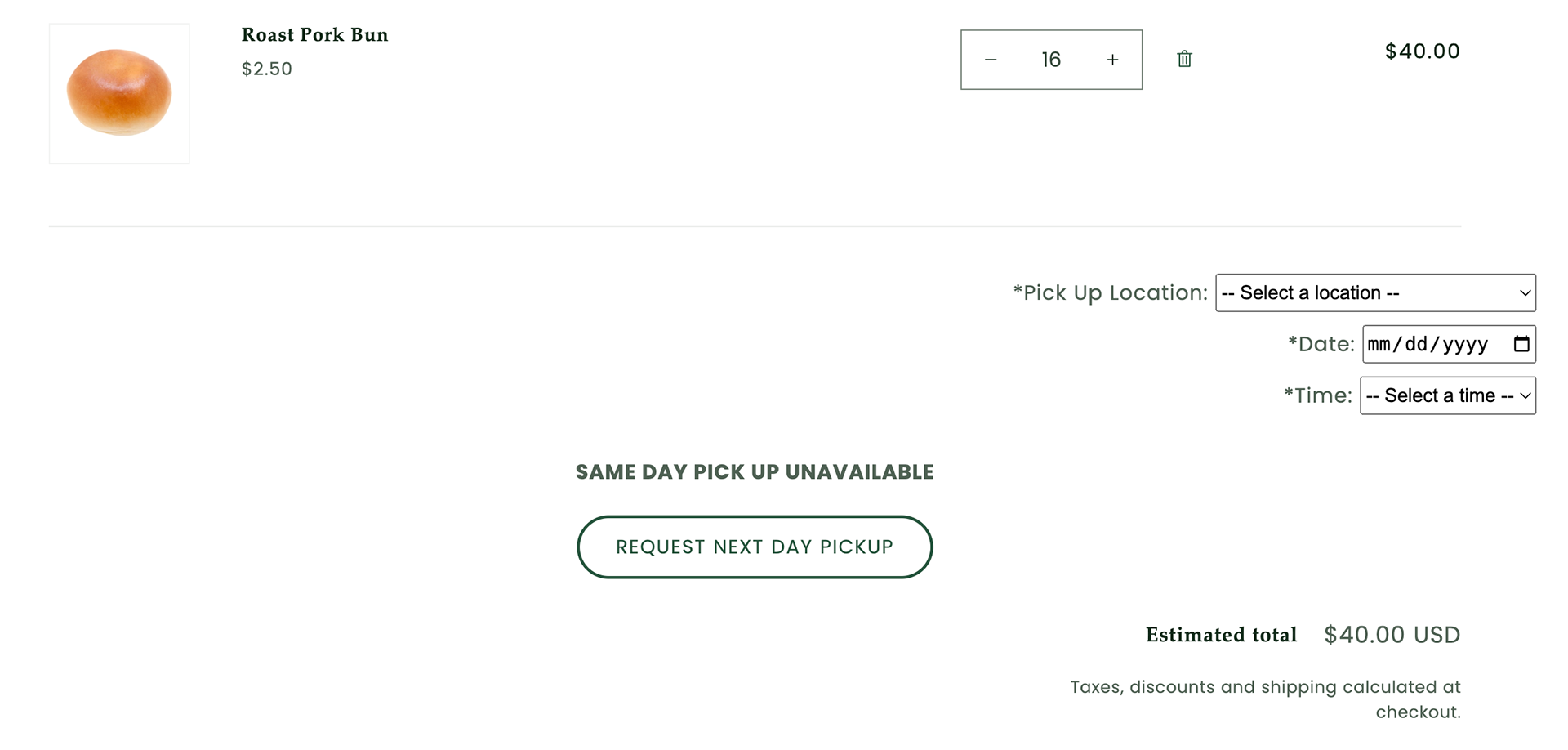Image resolution: width=1568 pixels, height=750 pixels.
Task: Click the chevron on the location selector
Action: (x=1524, y=292)
